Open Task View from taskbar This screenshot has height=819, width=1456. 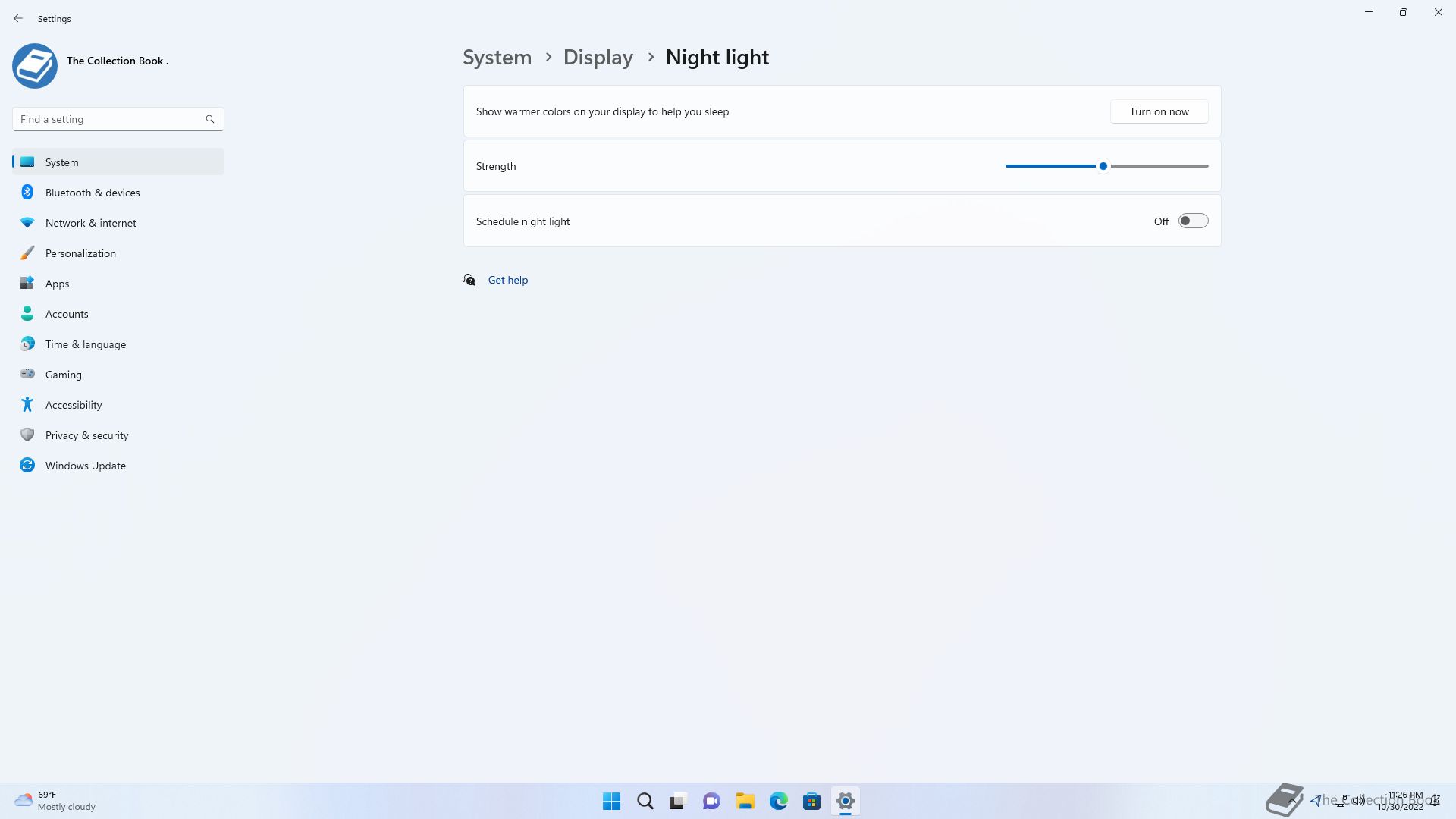click(678, 801)
